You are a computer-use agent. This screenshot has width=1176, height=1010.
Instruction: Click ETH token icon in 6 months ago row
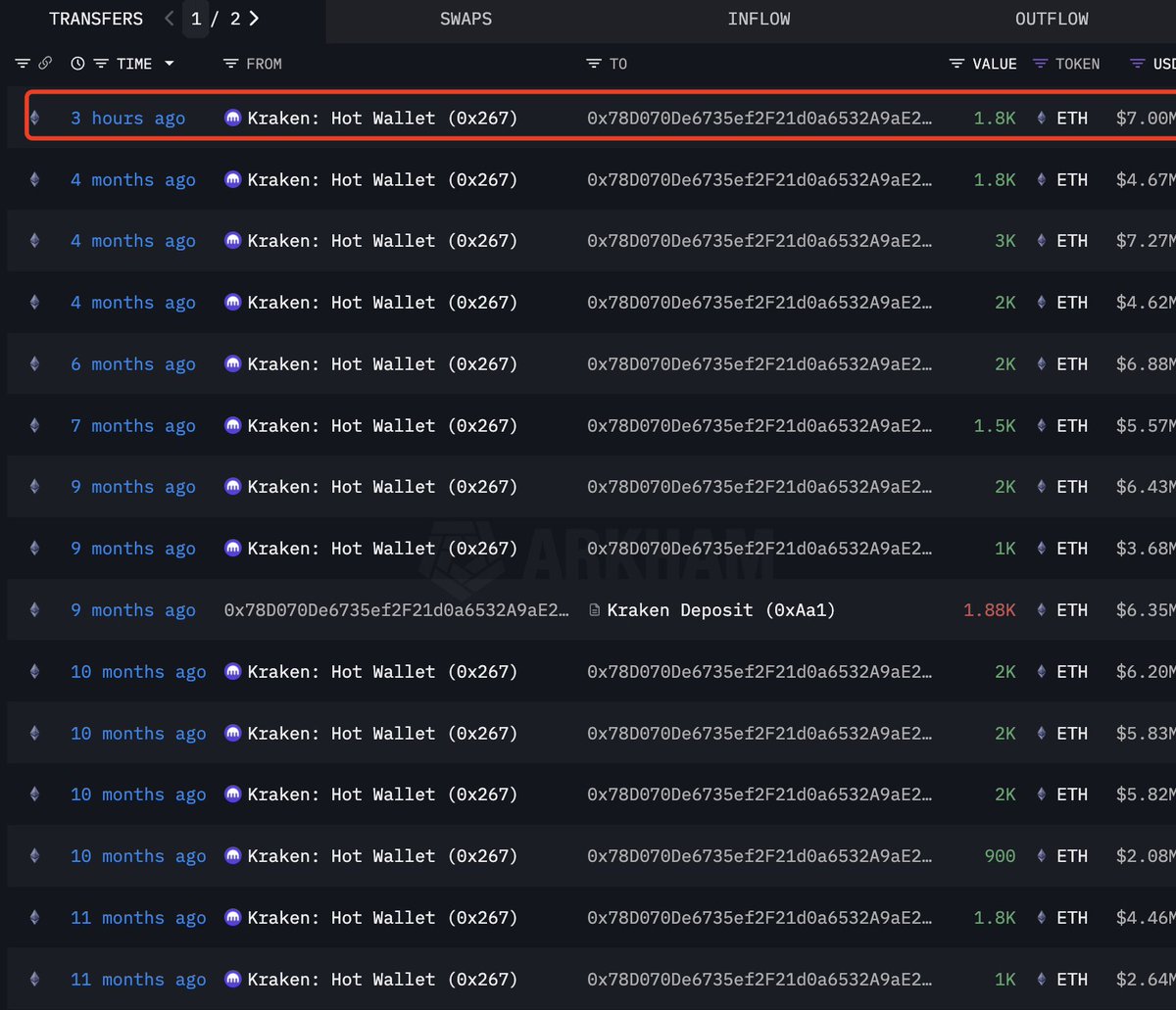(x=1042, y=364)
